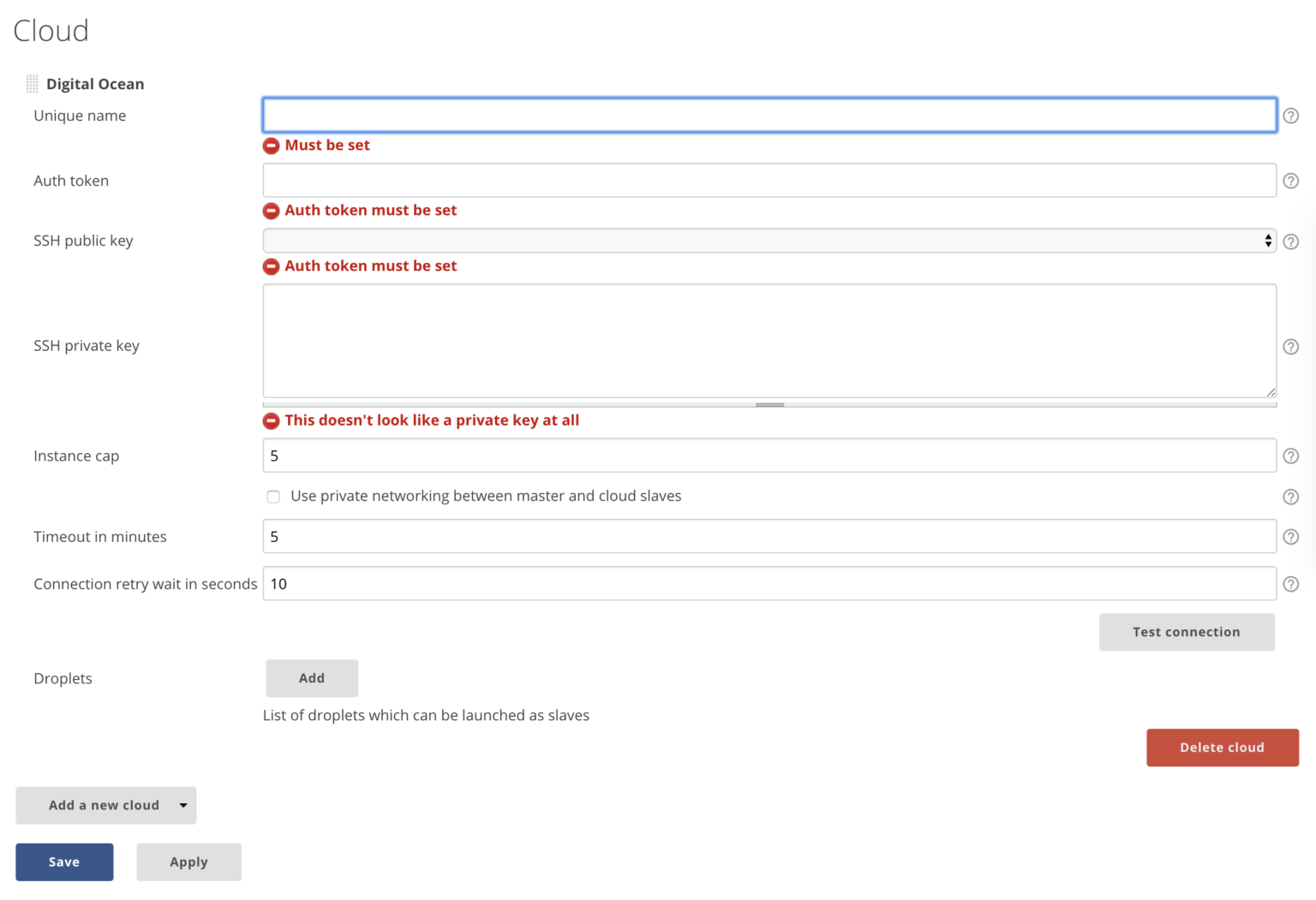Click the help icon next to Instance cap

pyautogui.click(x=1291, y=456)
